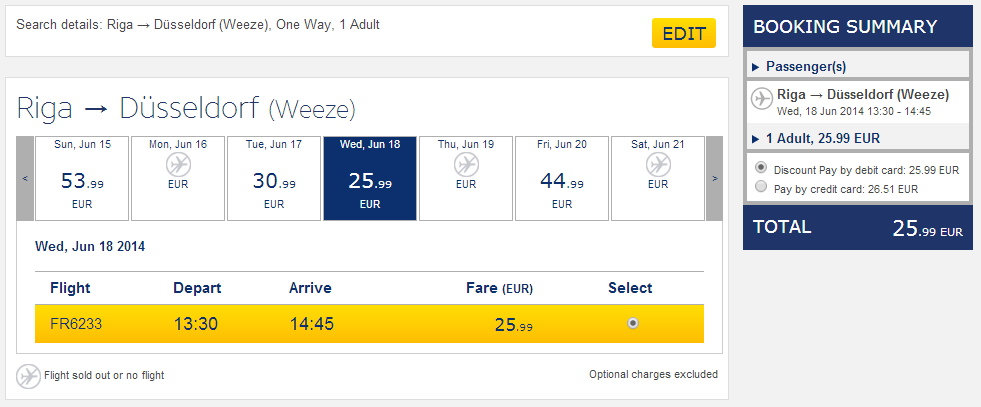Select flight FR6233 radio button
981x407 pixels.
[633, 323]
